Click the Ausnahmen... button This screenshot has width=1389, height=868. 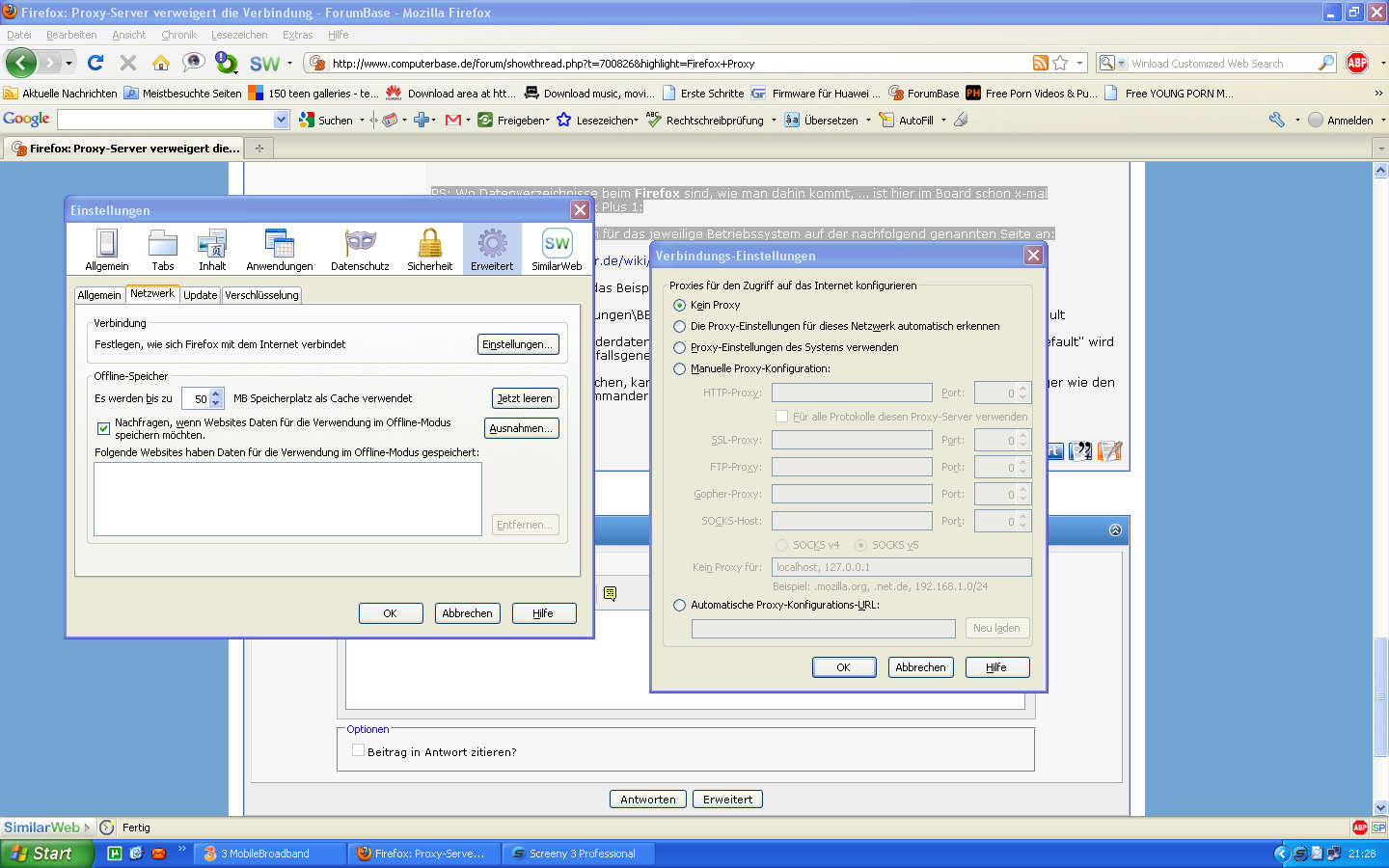[x=521, y=428]
